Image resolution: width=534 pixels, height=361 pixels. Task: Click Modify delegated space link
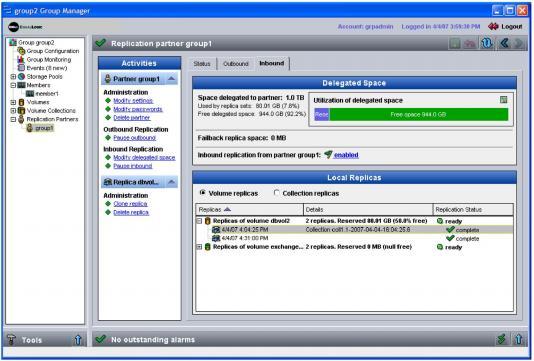144,158
